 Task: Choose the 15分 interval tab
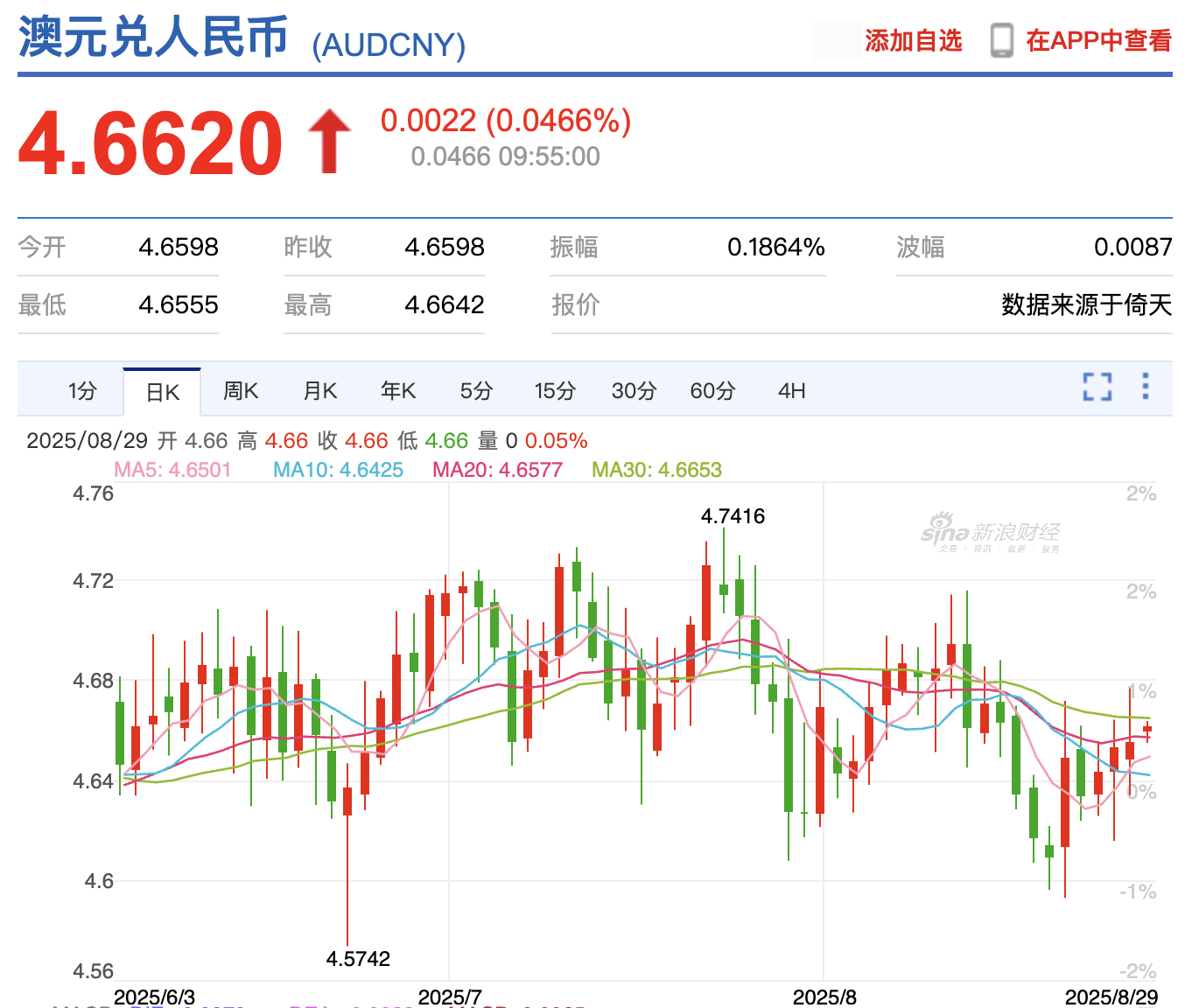tap(555, 390)
